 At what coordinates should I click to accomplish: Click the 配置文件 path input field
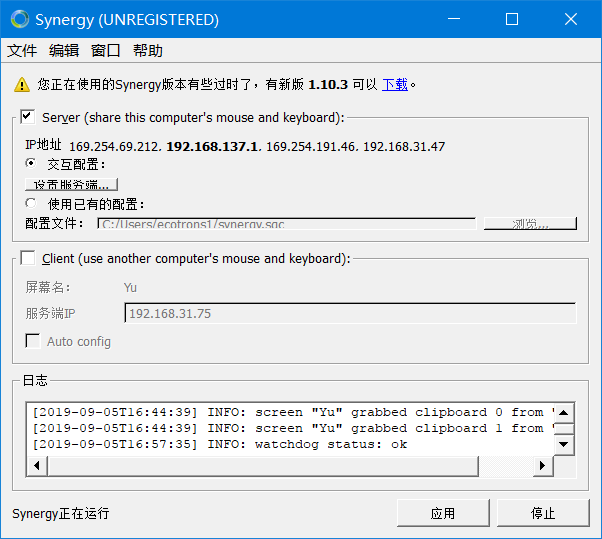click(286, 223)
